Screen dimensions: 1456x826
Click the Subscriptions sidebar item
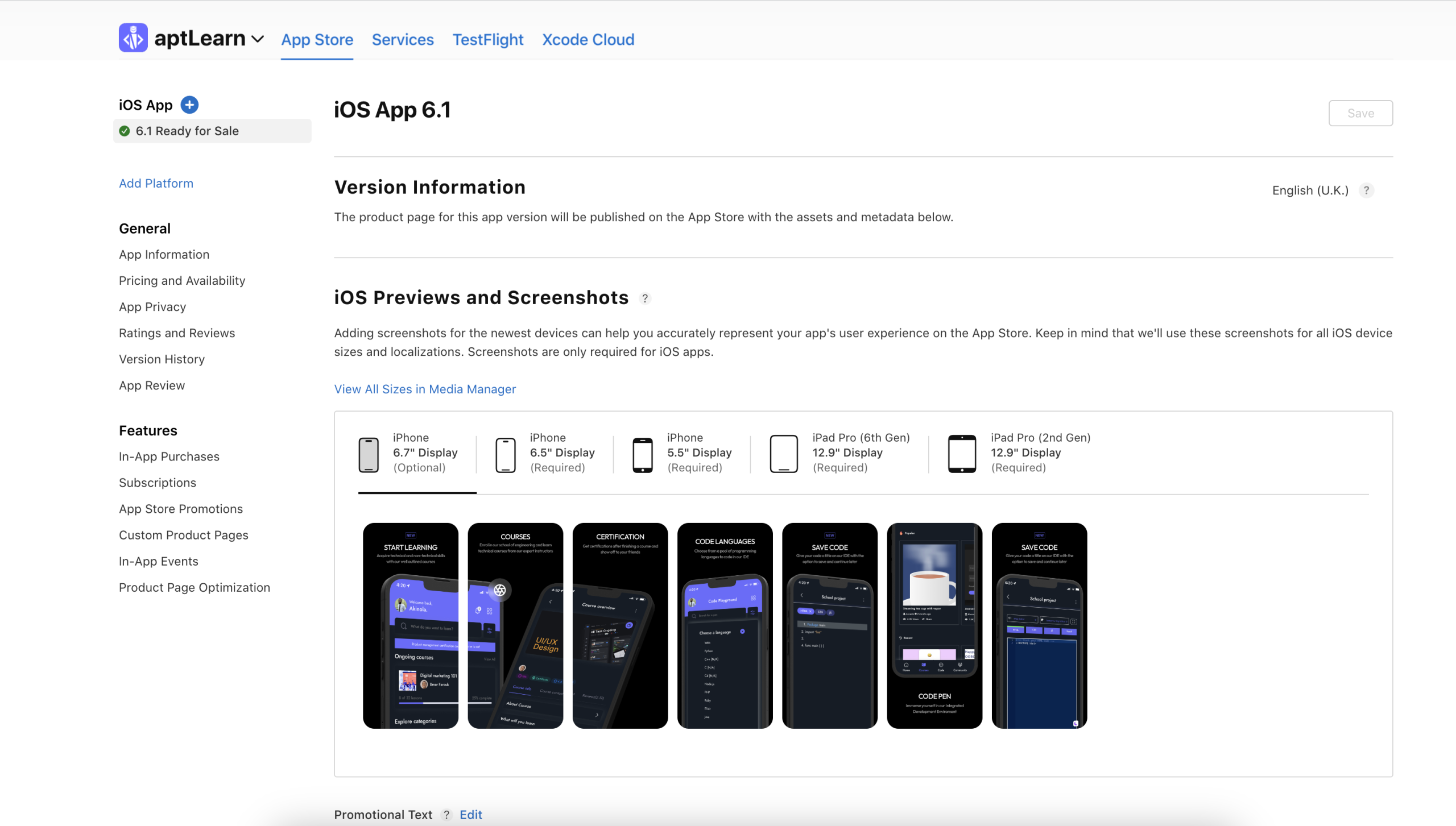click(x=158, y=482)
